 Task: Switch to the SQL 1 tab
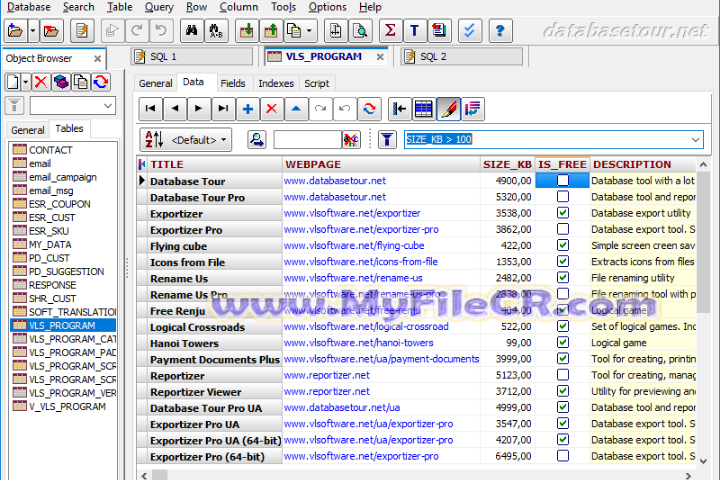[x=193, y=56]
